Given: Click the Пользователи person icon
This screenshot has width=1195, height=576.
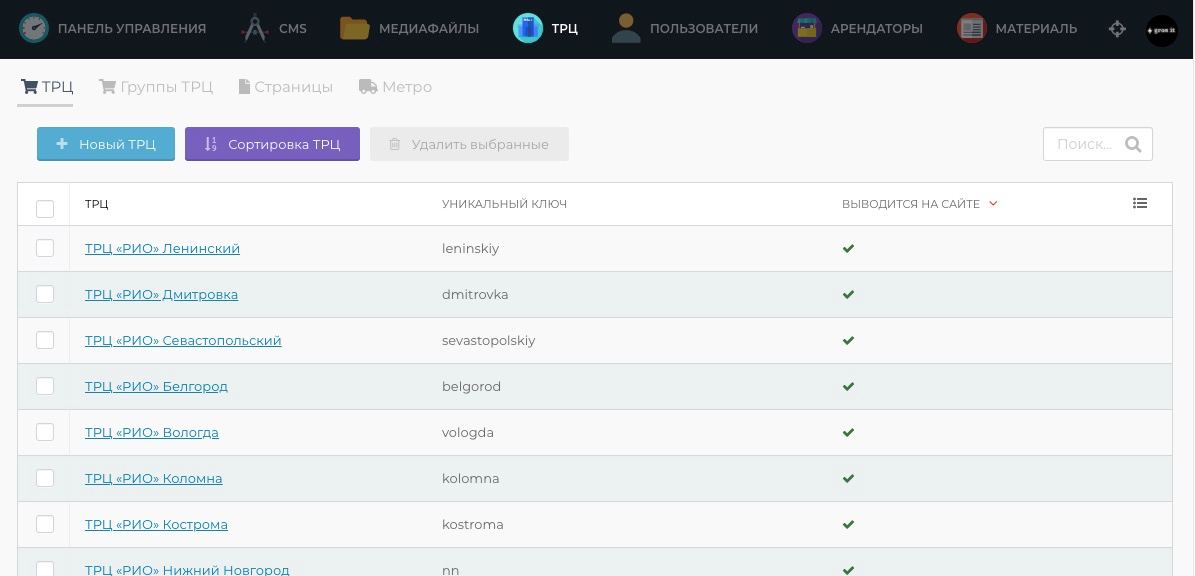Looking at the screenshot, I should (626, 28).
